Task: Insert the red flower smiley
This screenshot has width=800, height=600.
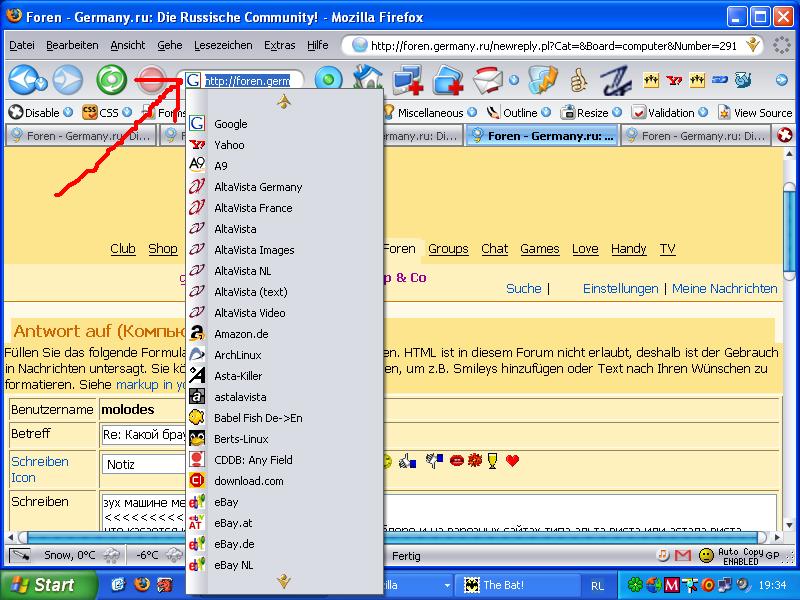Action: tap(474, 461)
